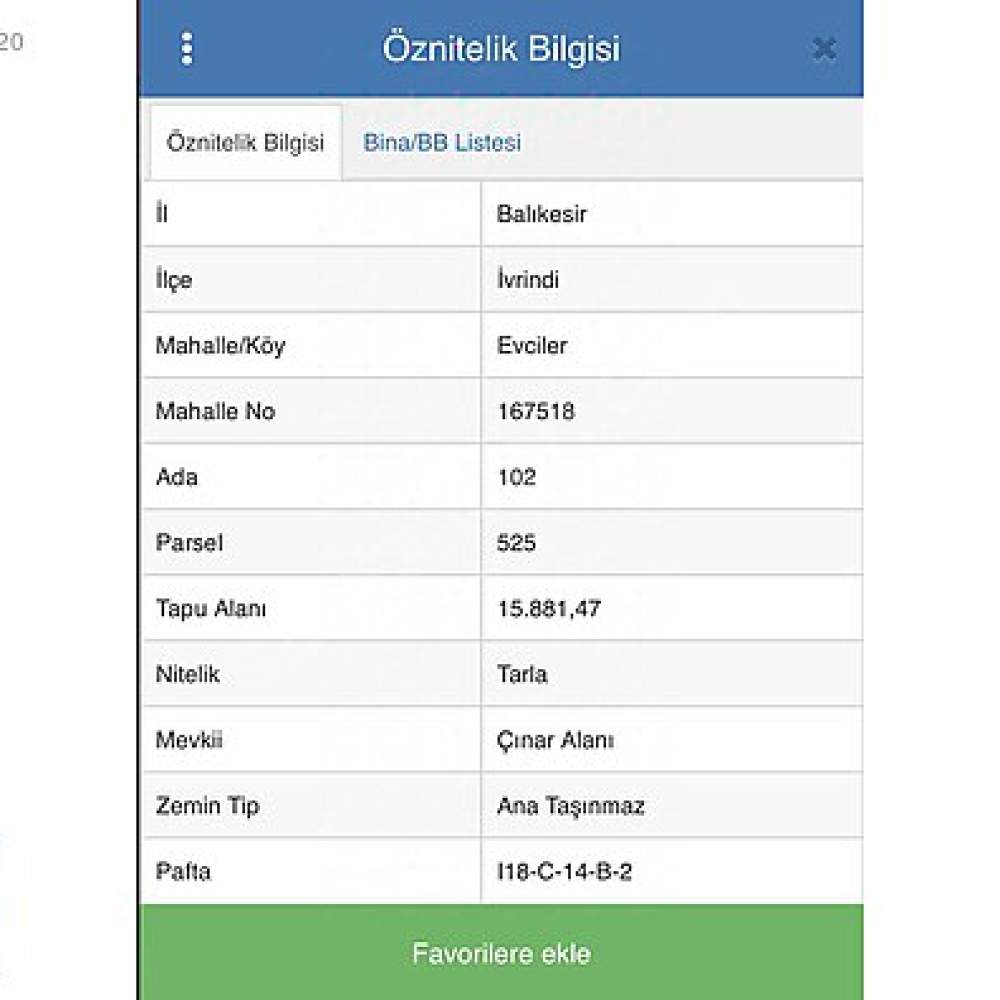The width and height of the screenshot is (1000, 1000).
Task: Click the Zemin Tip value Ana Taşınmaz
Action: [x=571, y=805]
